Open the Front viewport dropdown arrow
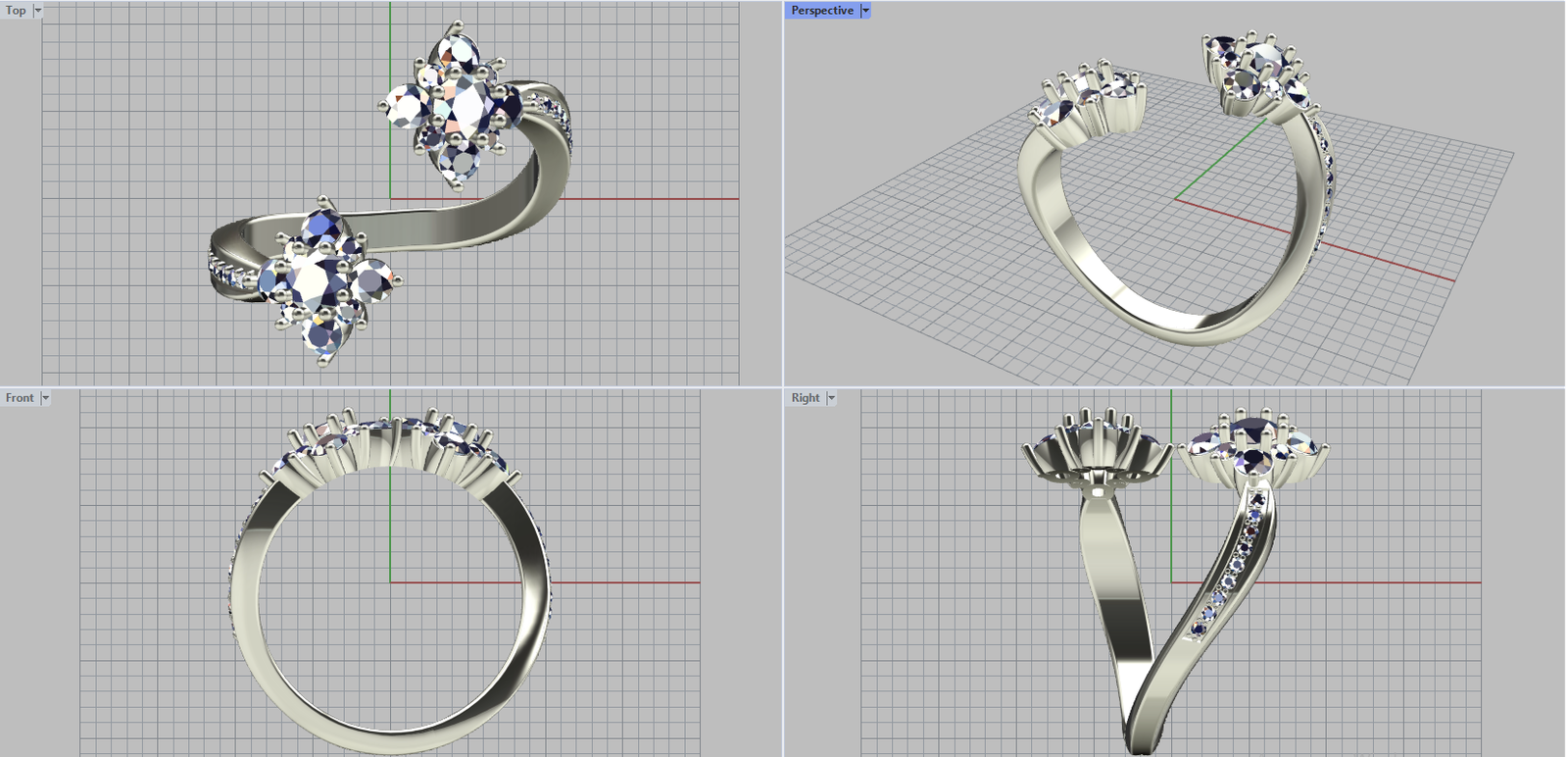 [x=45, y=398]
